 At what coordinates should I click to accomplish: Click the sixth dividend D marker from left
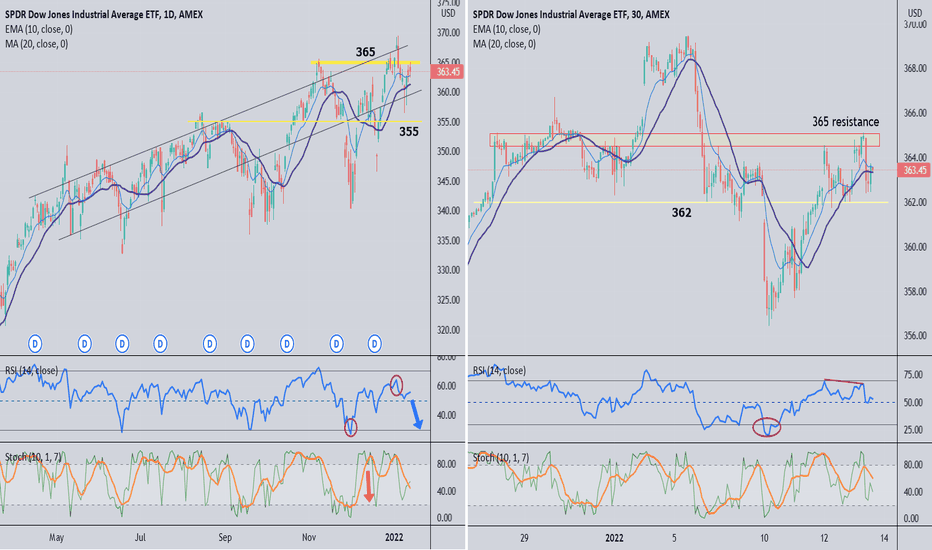pyautogui.click(x=247, y=343)
